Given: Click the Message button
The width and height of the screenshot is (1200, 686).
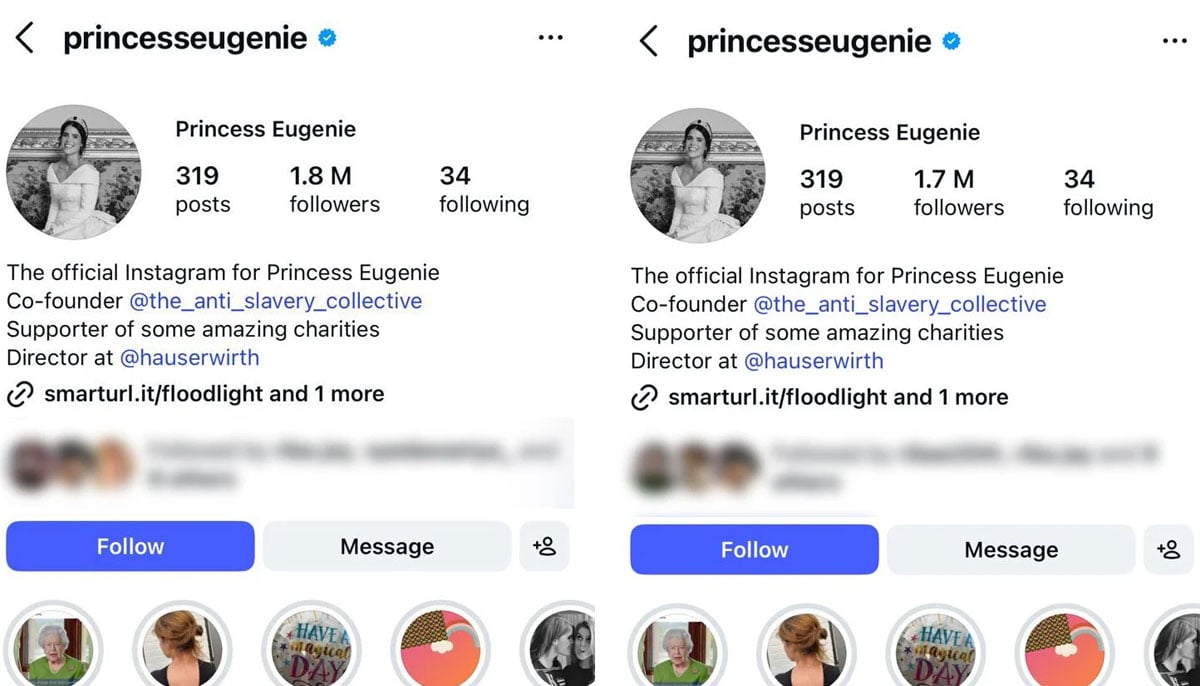Looking at the screenshot, I should (386, 546).
